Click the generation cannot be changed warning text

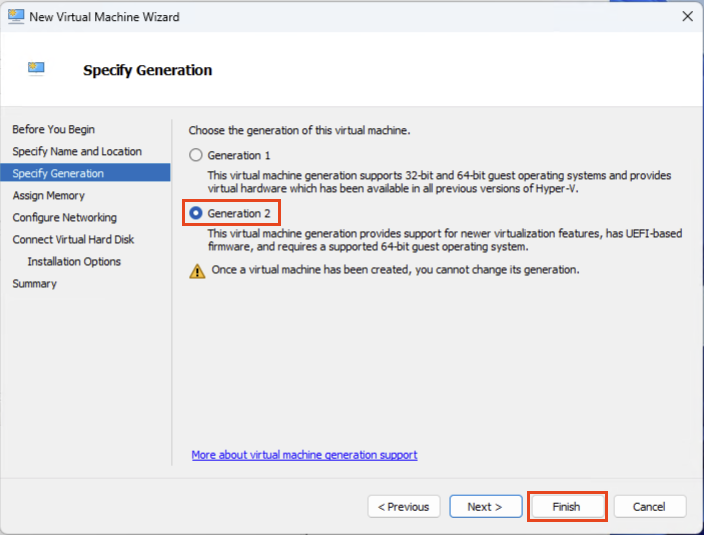(x=396, y=270)
